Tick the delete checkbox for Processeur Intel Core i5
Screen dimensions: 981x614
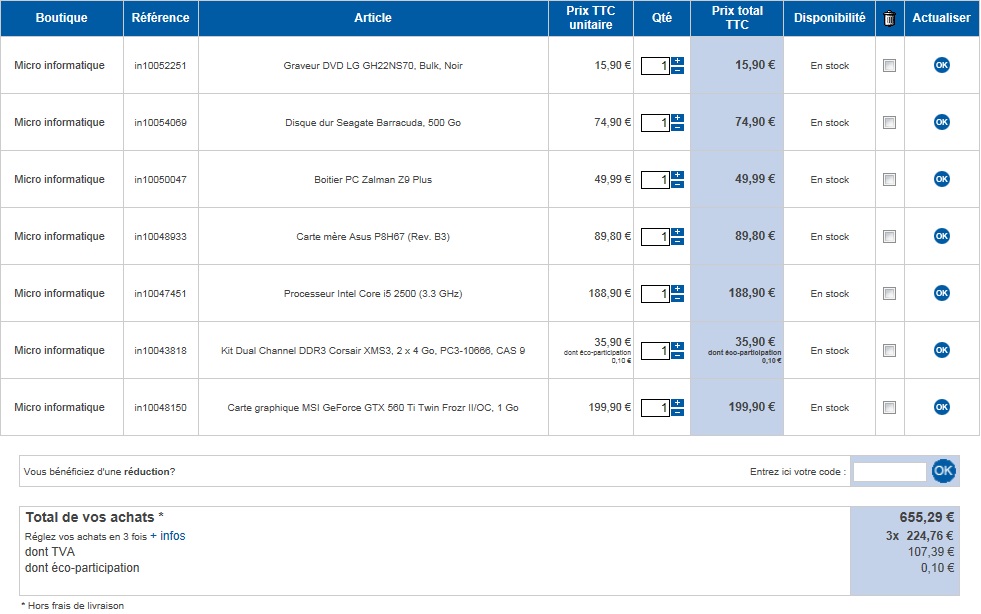889,294
